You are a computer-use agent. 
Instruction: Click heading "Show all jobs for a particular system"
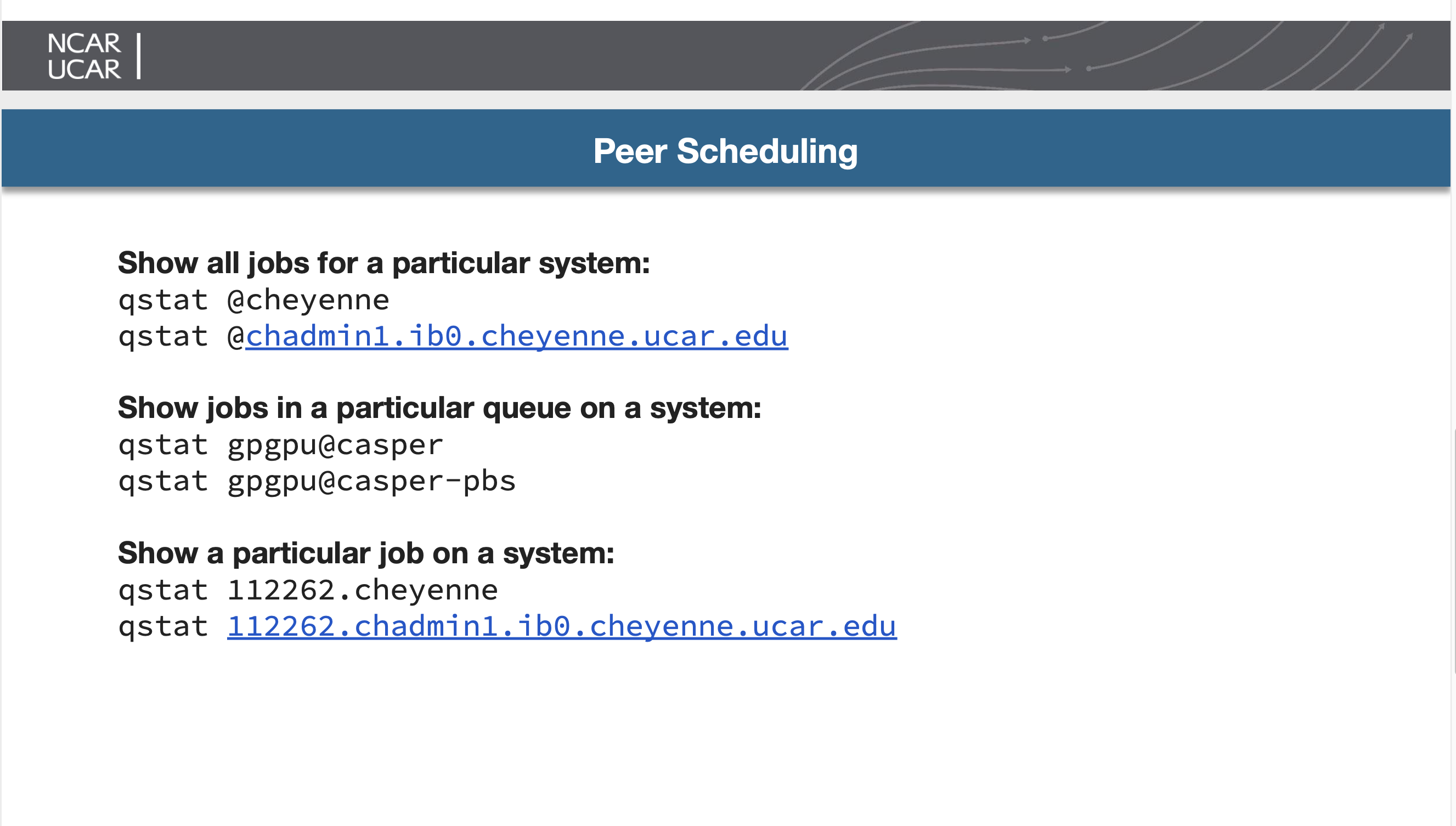click(x=383, y=263)
